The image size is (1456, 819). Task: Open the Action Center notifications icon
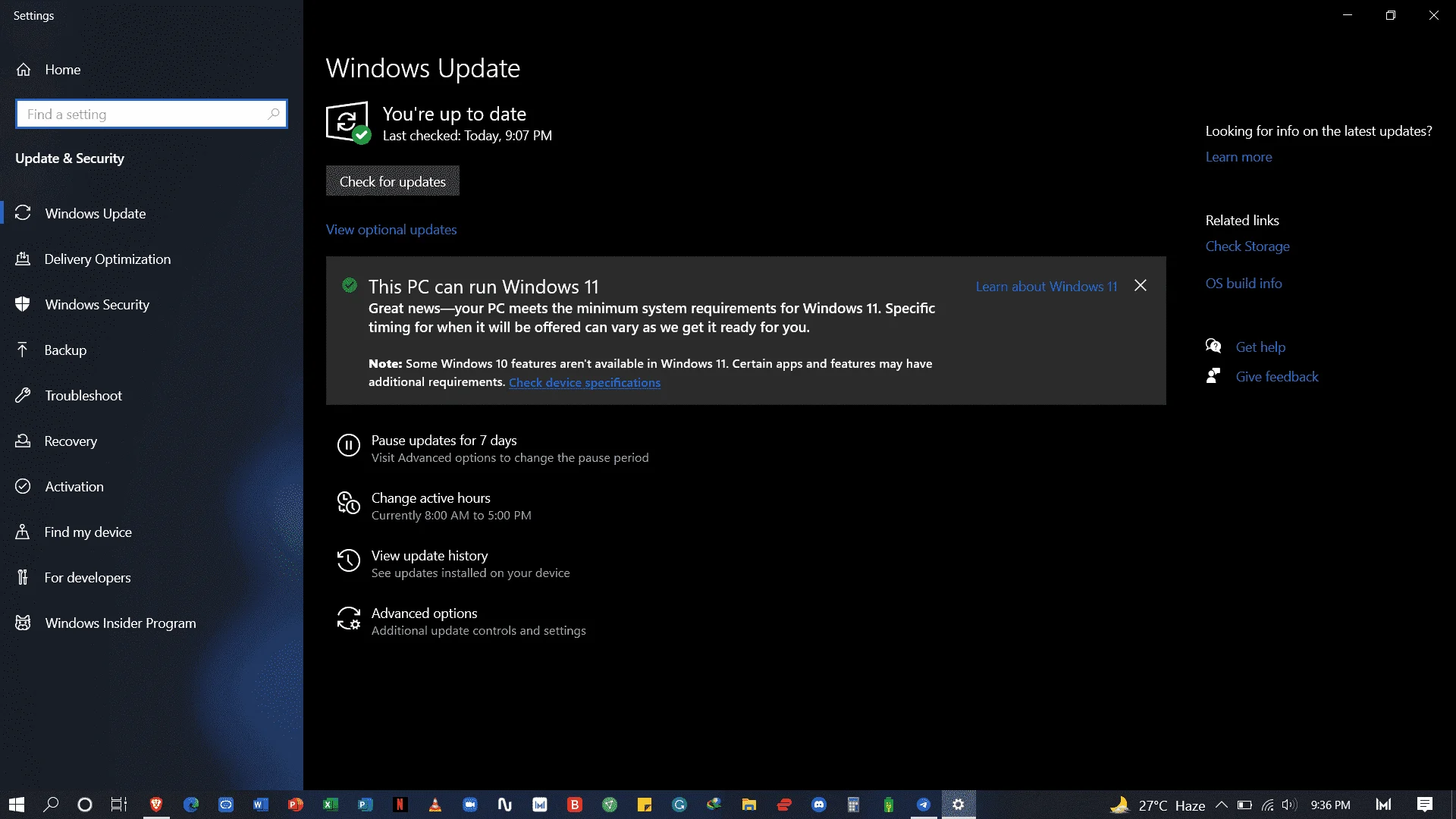click(1424, 805)
